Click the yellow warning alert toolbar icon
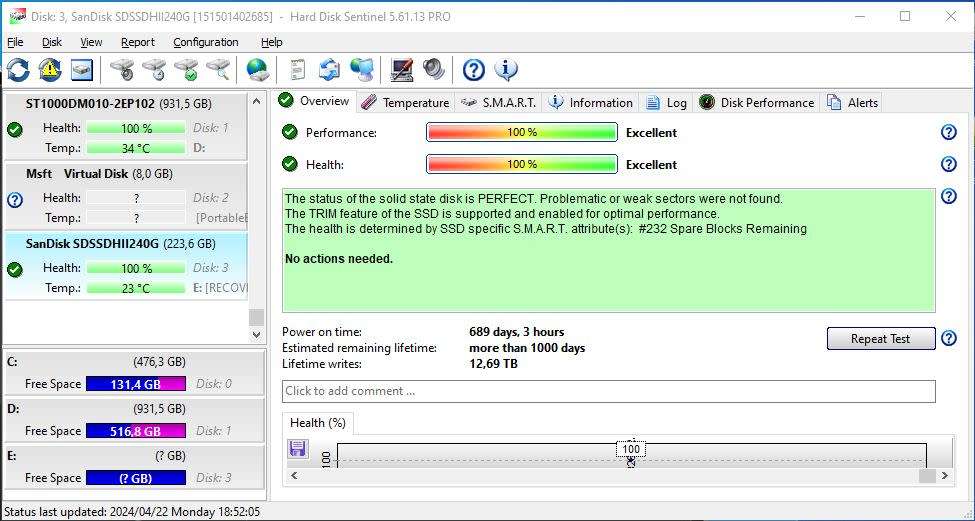The image size is (975, 521). point(50,70)
